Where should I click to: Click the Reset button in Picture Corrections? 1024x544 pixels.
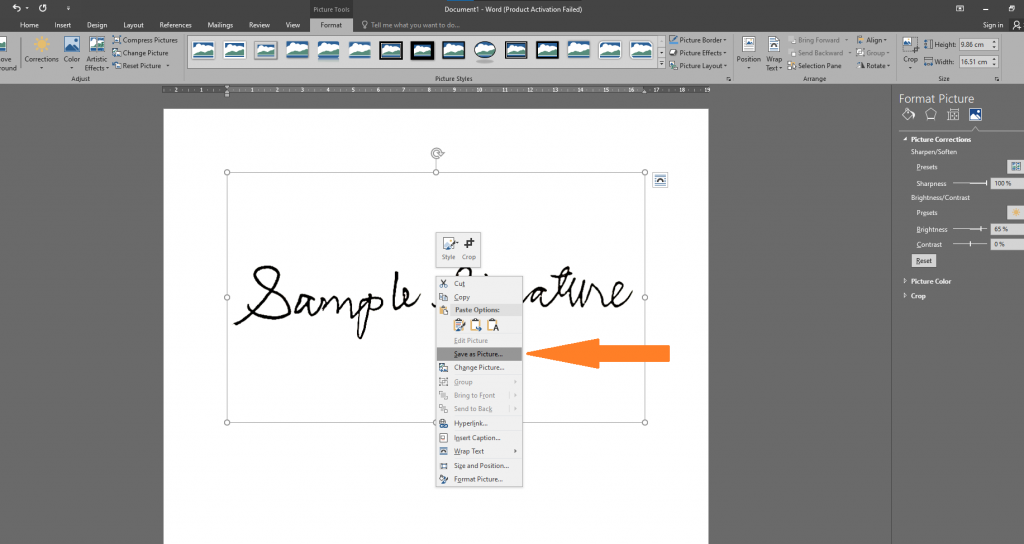[x=924, y=261]
